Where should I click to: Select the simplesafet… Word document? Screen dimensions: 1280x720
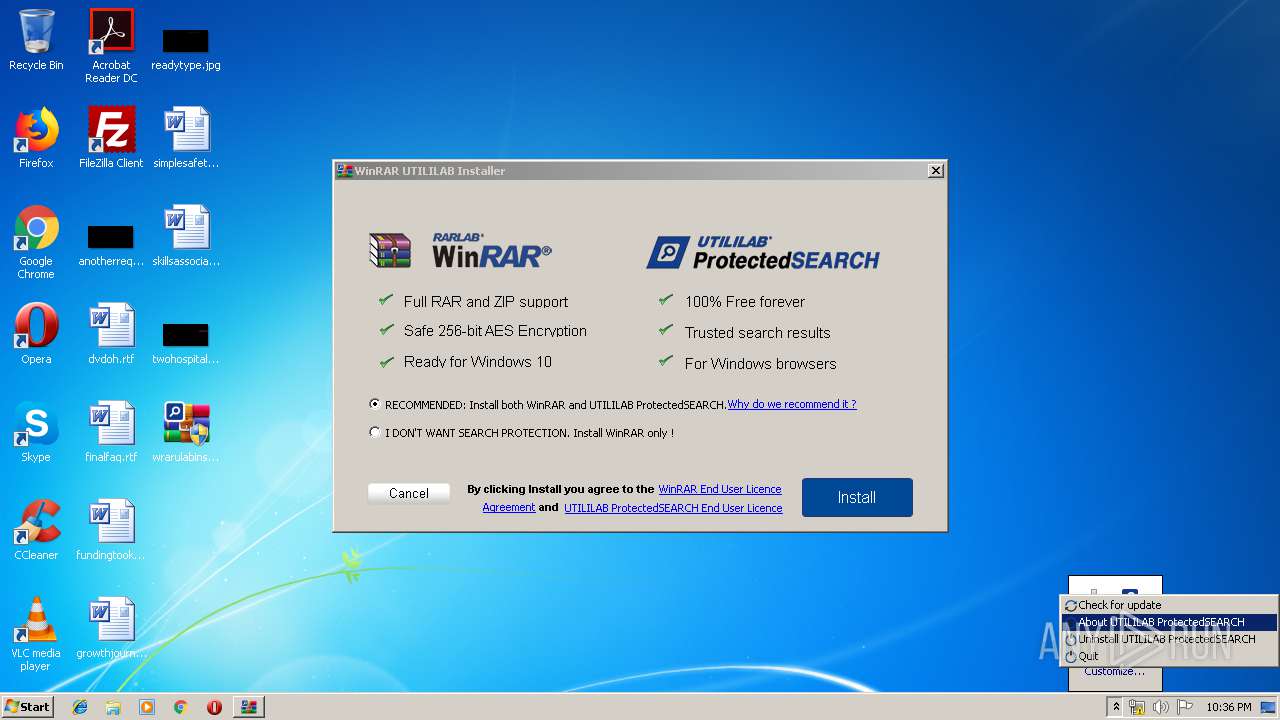pos(186,138)
